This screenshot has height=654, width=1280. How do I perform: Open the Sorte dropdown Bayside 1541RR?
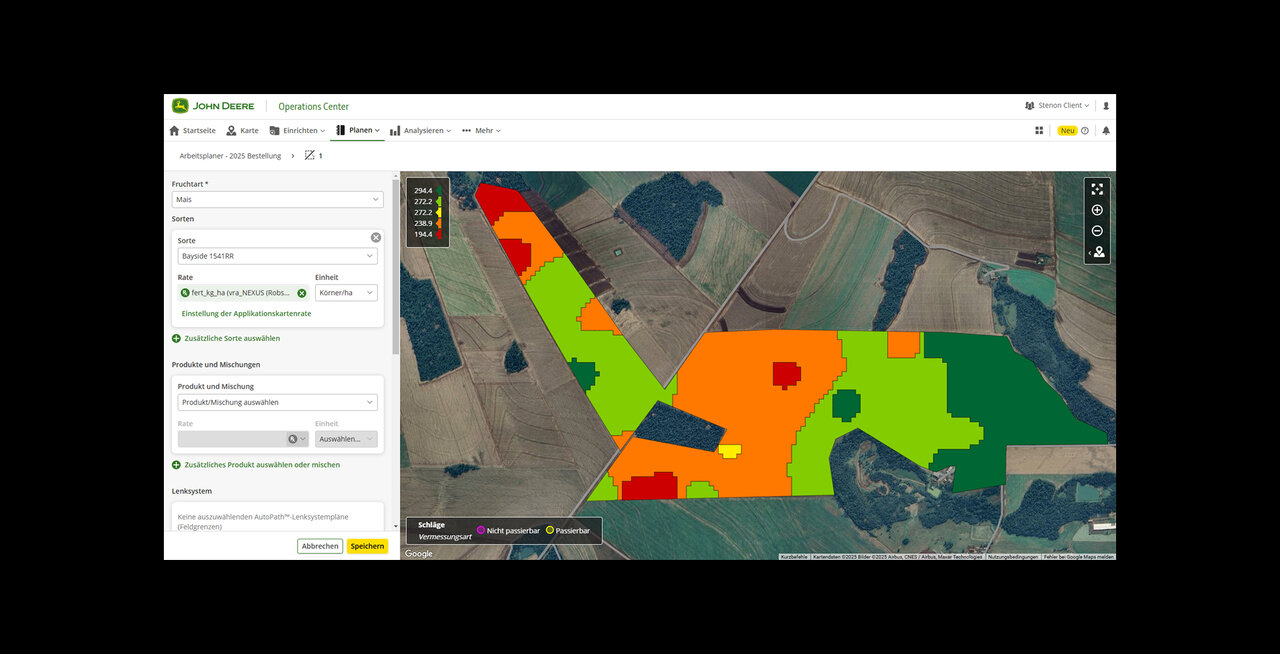(x=277, y=256)
